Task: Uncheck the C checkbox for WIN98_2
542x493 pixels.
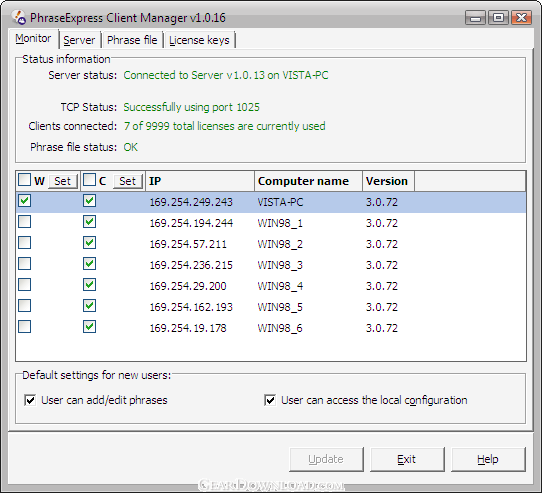Action: point(90,243)
